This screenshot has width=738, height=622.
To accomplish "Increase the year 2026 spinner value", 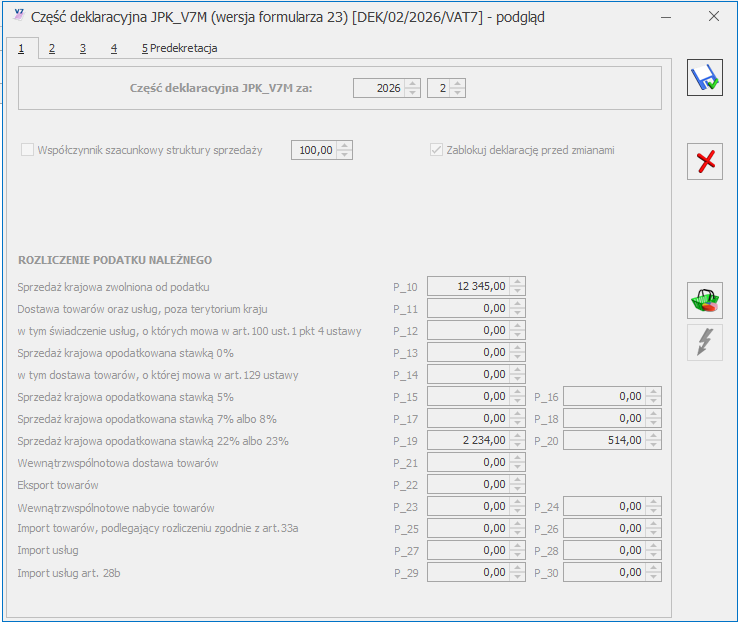I will [x=413, y=83].
